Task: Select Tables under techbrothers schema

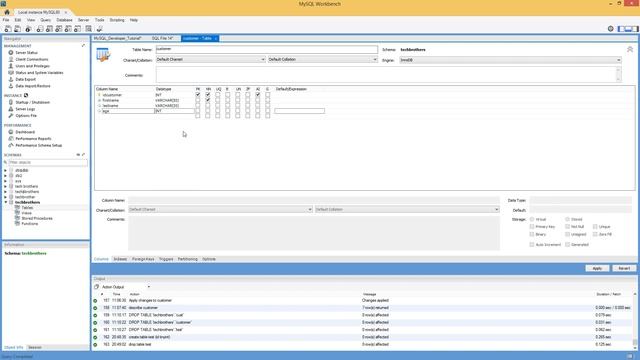Action: [x=27, y=208]
